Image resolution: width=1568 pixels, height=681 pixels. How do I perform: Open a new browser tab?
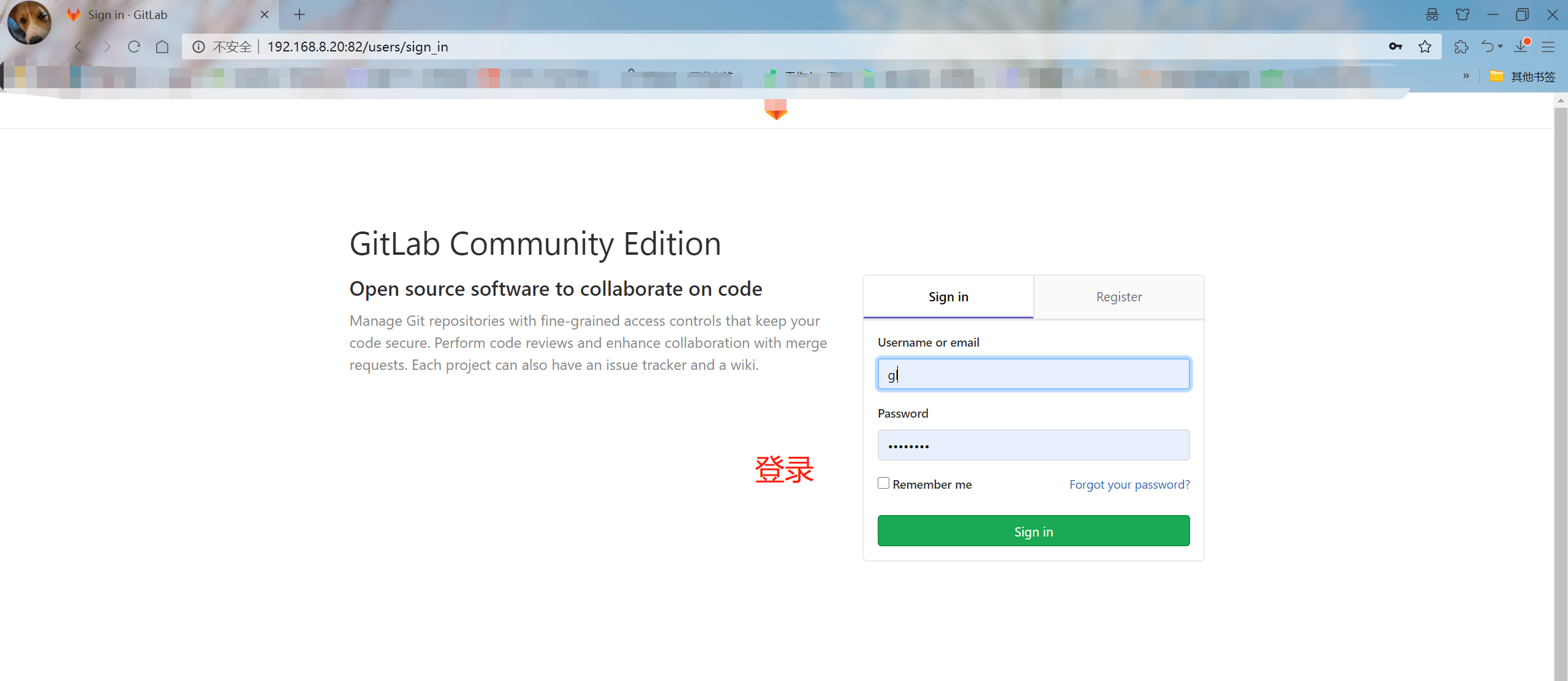300,15
